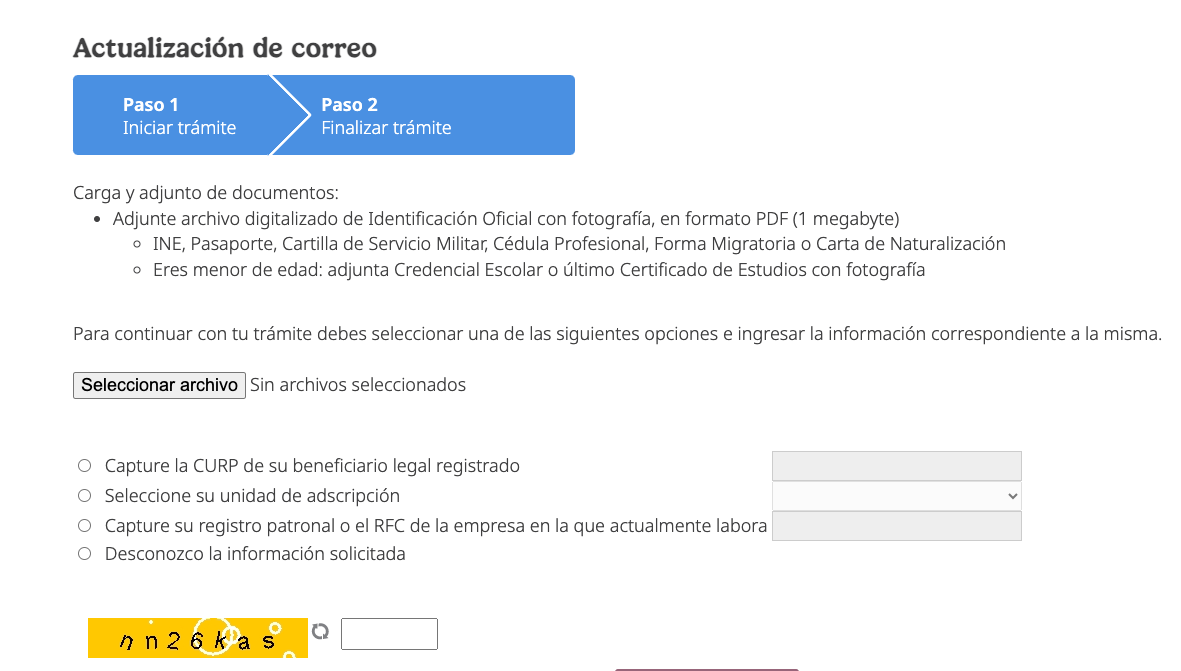Focus the captcha answer text box
Image resolution: width=1181 pixels, height=671 pixels.
pyautogui.click(x=389, y=634)
